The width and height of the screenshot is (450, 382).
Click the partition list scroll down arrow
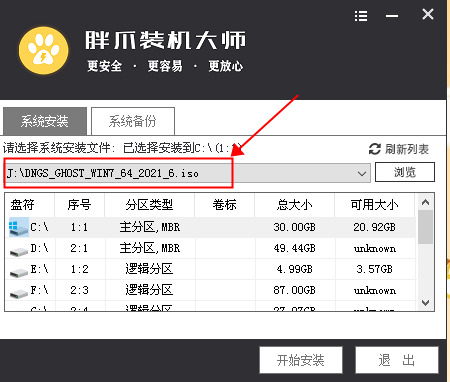425,303
